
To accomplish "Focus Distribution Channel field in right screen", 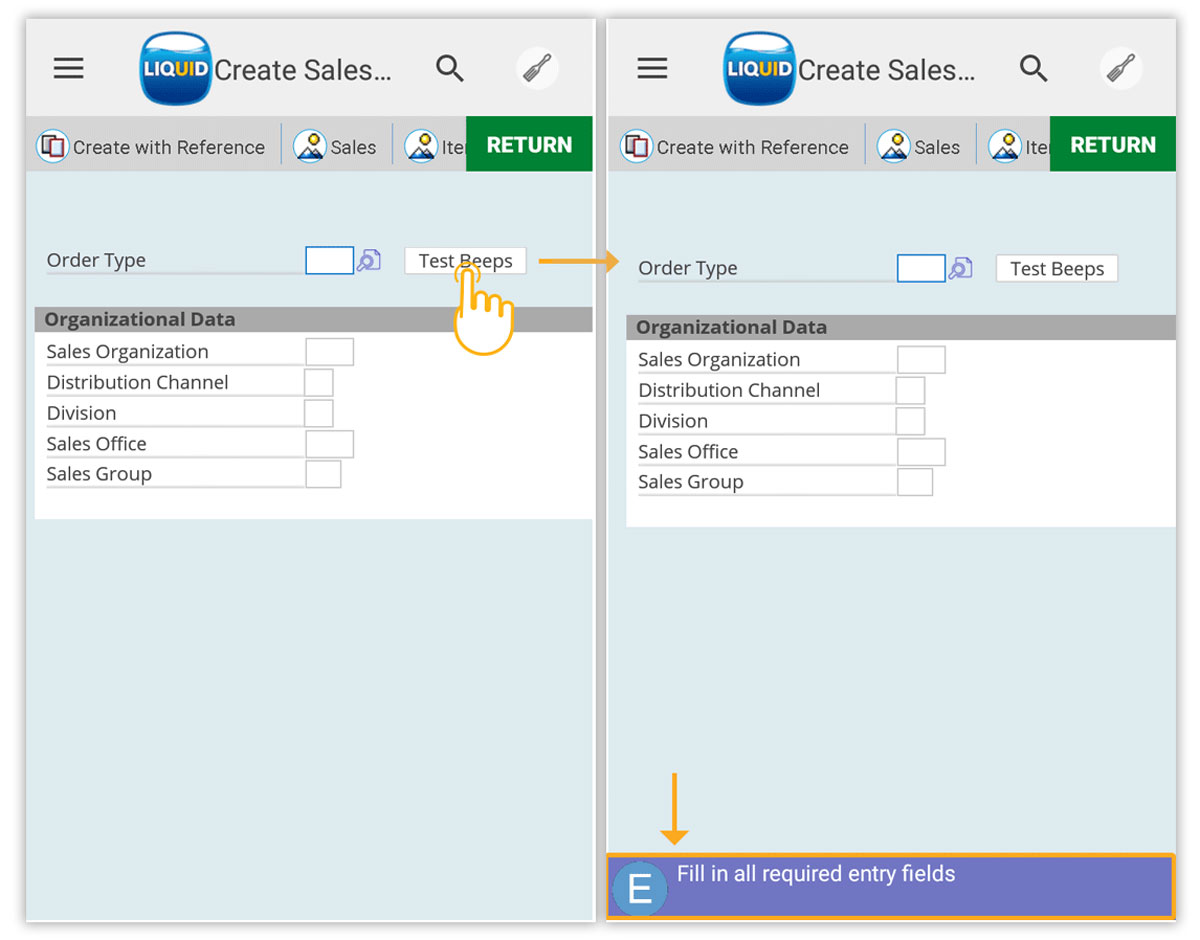I will coord(911,391).
